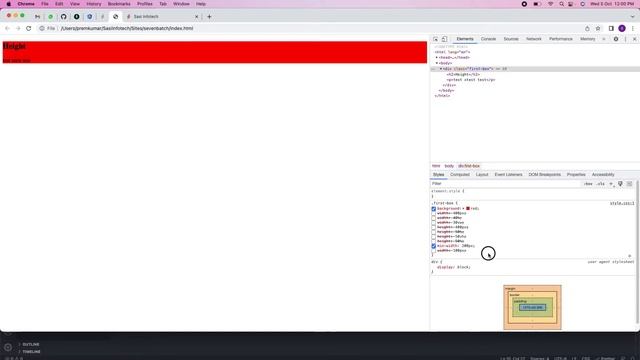Click the Wi-Fi status icon

(550, 4)
